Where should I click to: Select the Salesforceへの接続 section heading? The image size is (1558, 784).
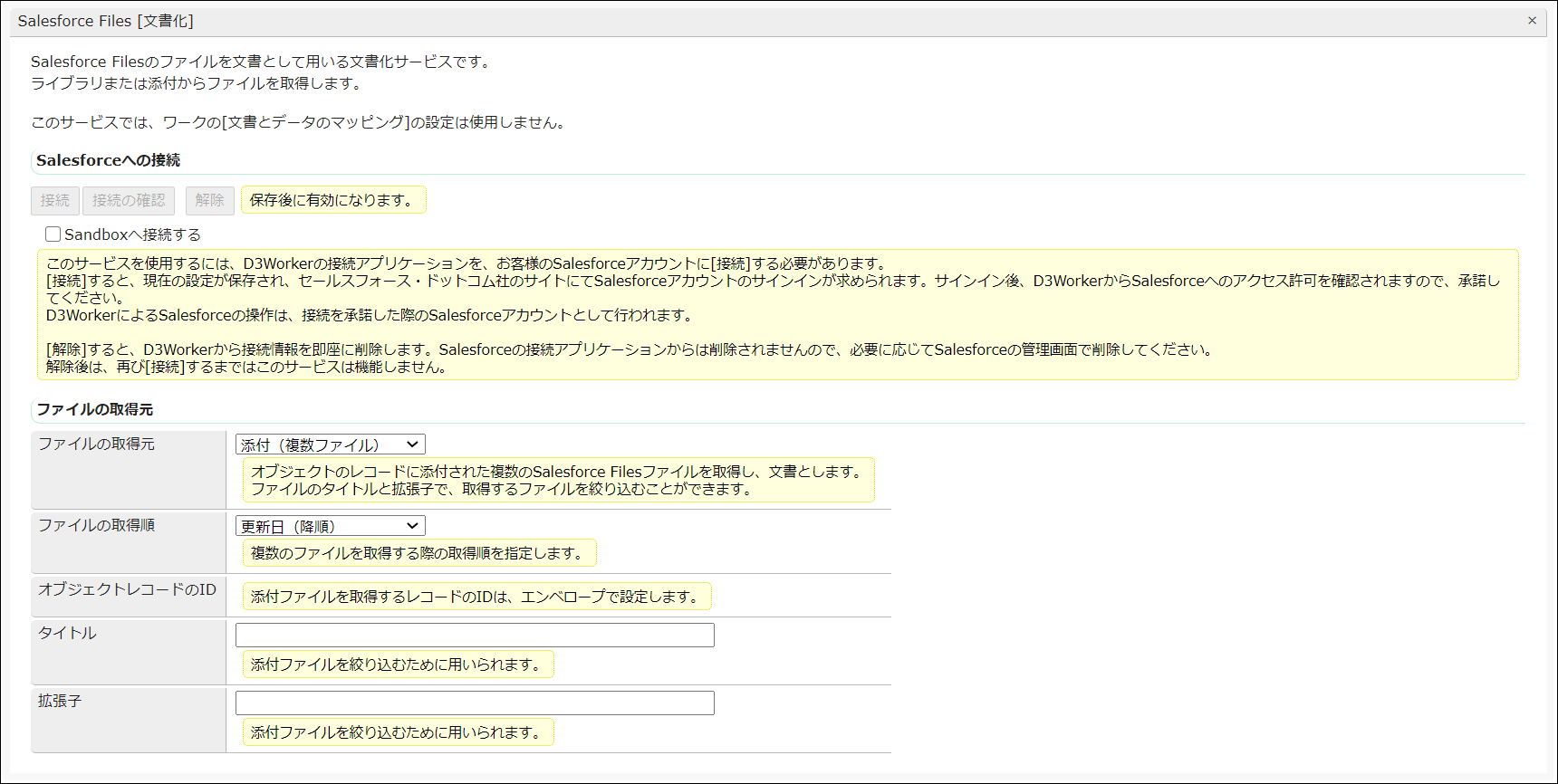point(108,160)
